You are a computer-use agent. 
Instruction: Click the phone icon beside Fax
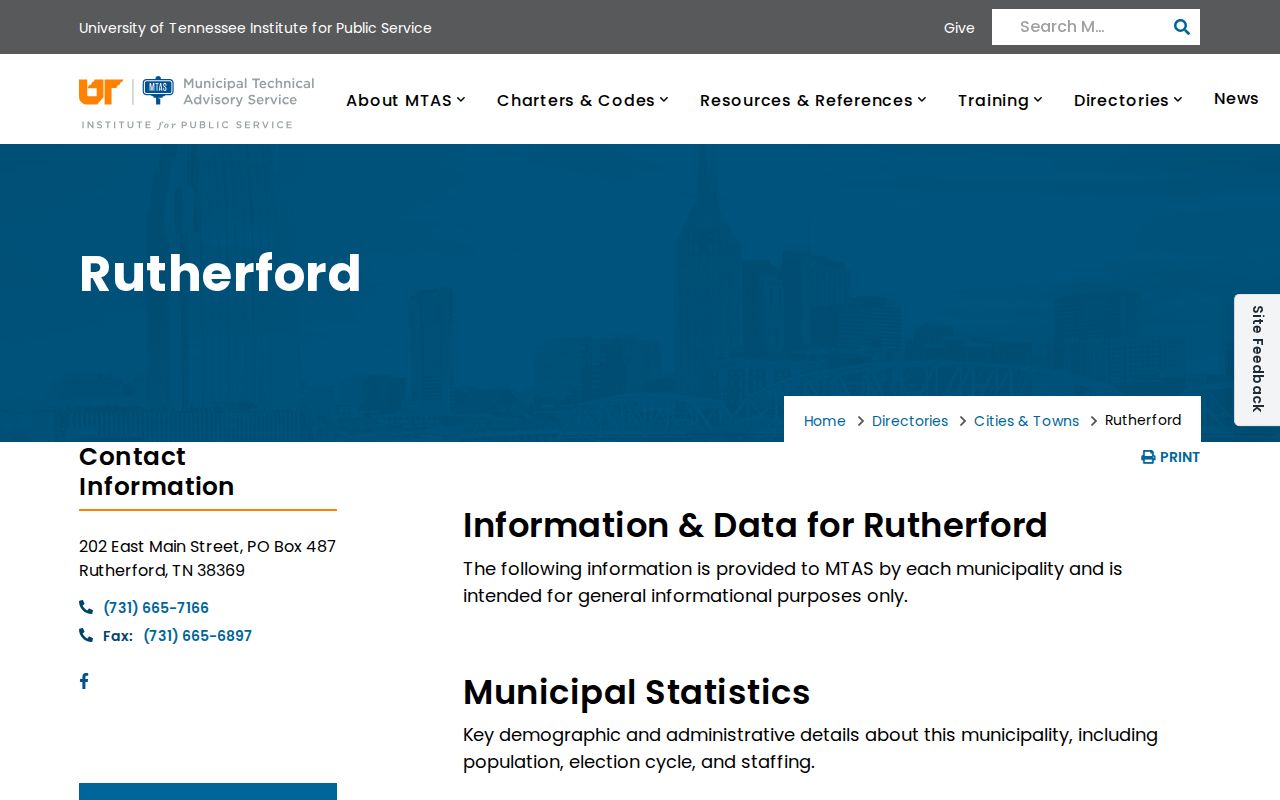tap(86, 635)
